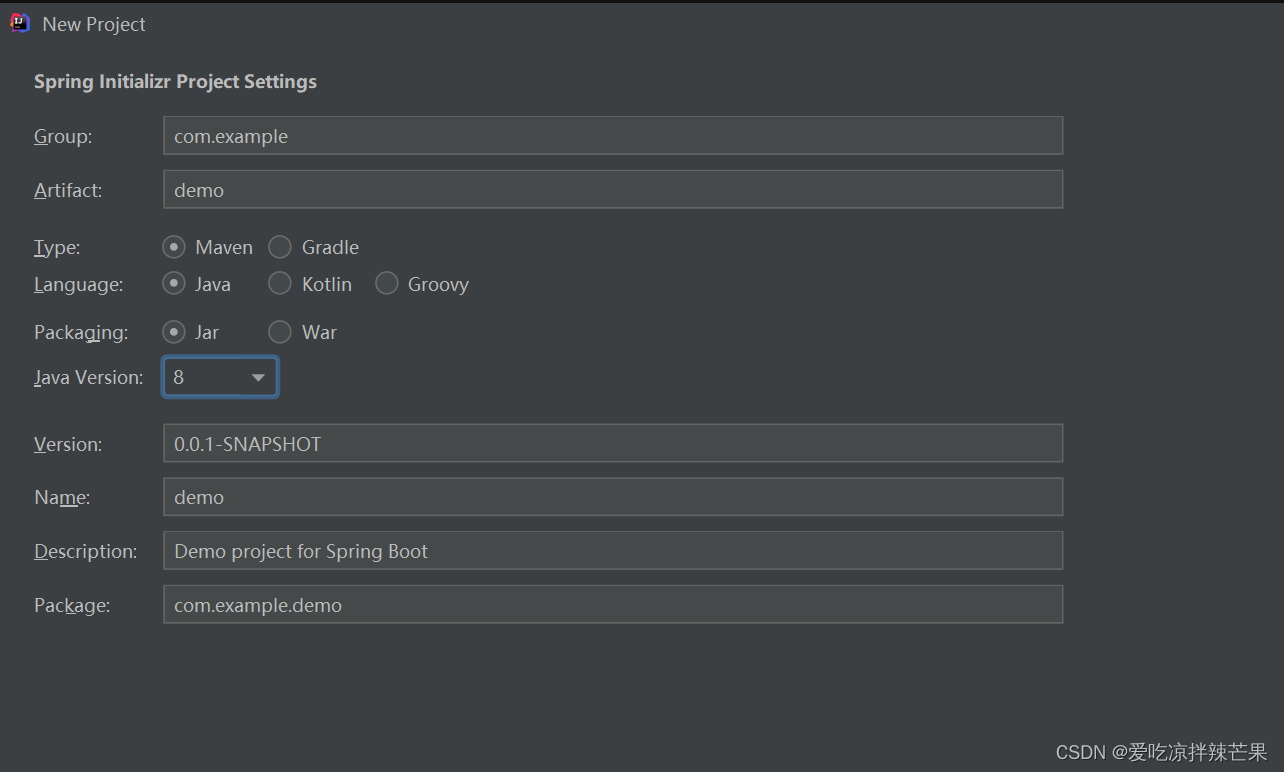Click the IntelliJ IDEA icon in title bar
The width and height of the screenshot is (1284, 772).
[20, 23]
